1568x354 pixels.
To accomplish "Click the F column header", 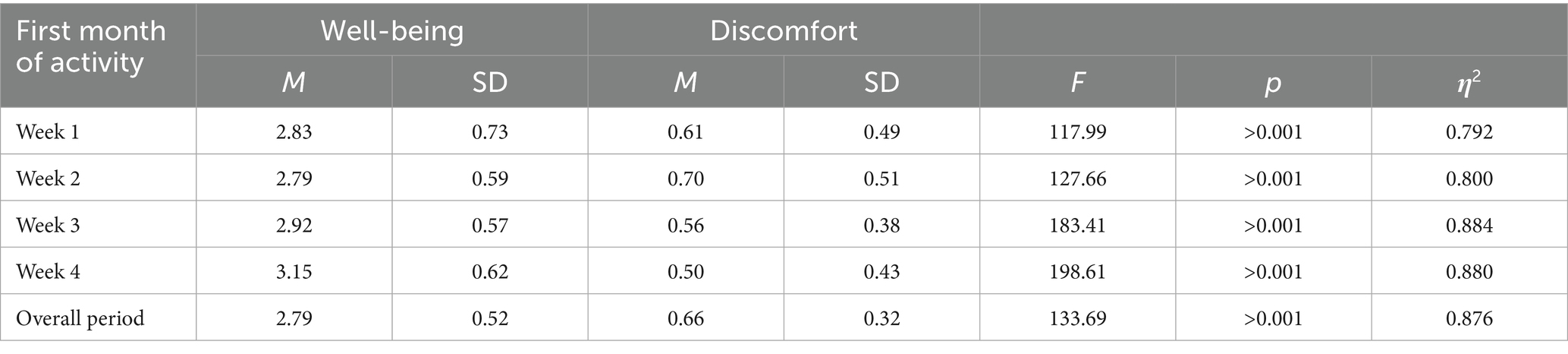I will tap(1077, 82).
